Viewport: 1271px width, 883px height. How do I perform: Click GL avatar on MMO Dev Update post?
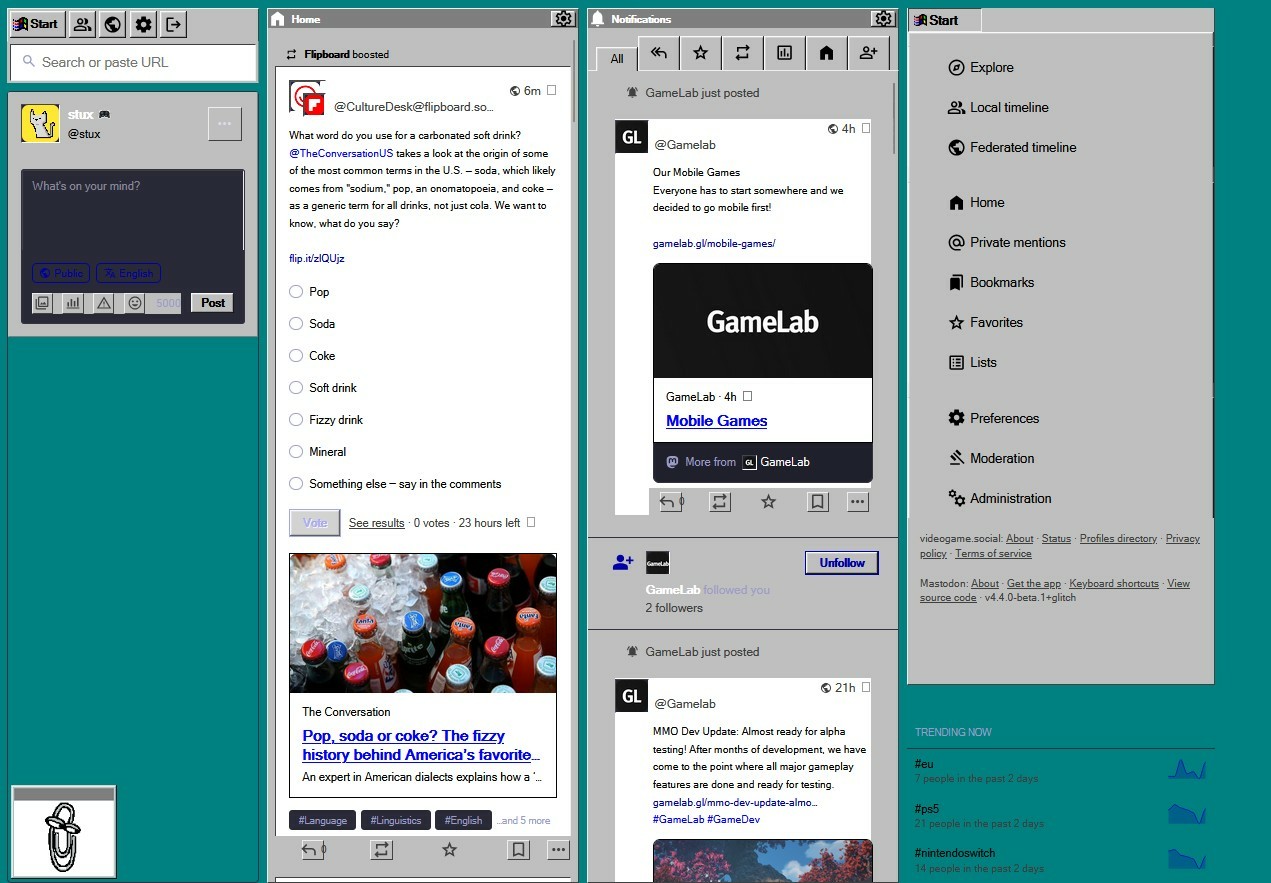click(632, 696)
